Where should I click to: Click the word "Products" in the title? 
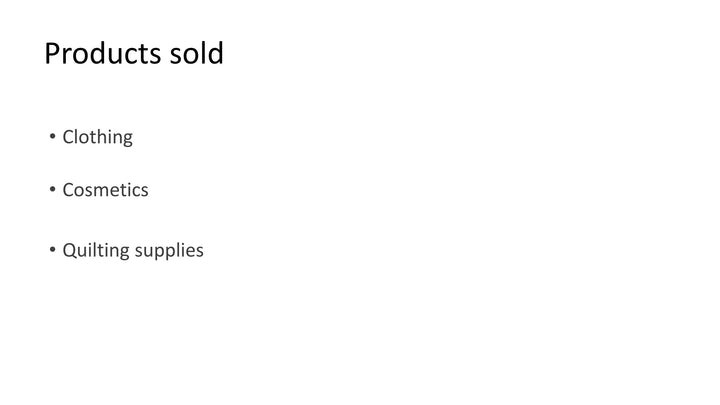pos(102,53)
